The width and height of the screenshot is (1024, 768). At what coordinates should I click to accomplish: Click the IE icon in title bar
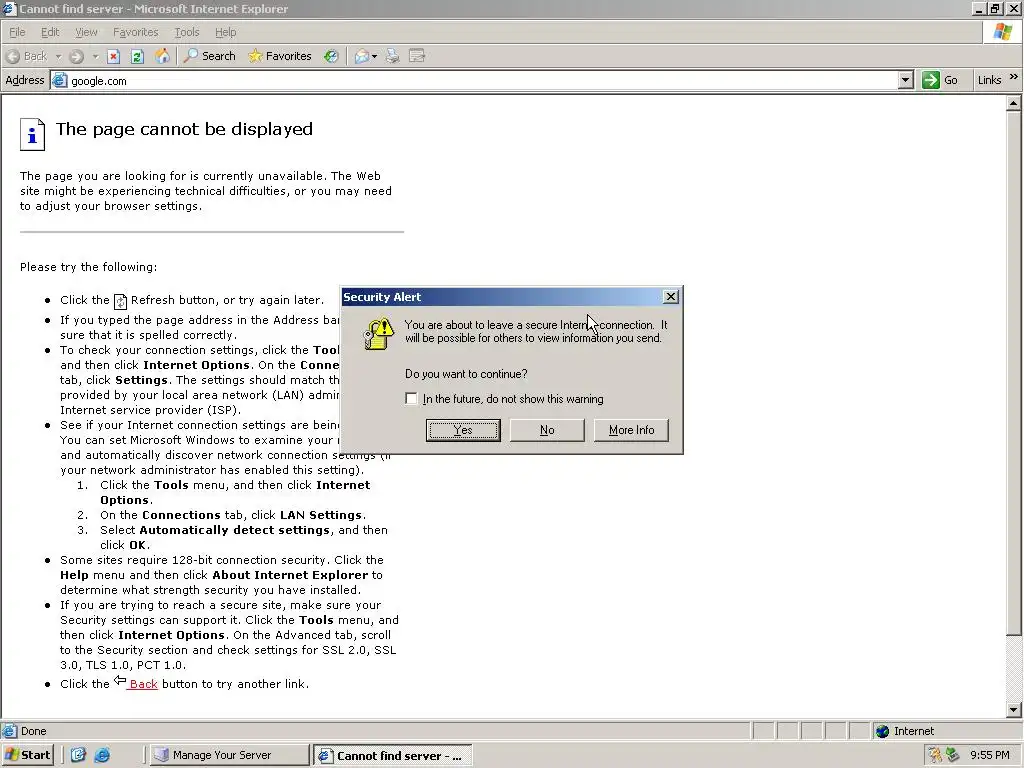pyautogui.click(x=8, y=8)
